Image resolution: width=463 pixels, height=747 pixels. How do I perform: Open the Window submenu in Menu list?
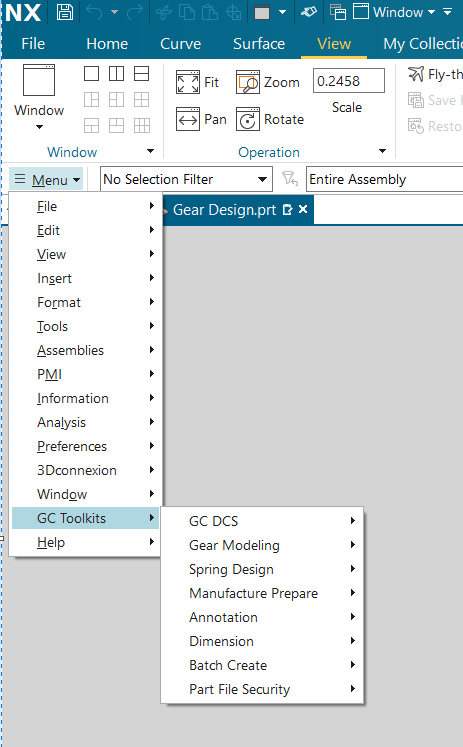click(86, 494)
